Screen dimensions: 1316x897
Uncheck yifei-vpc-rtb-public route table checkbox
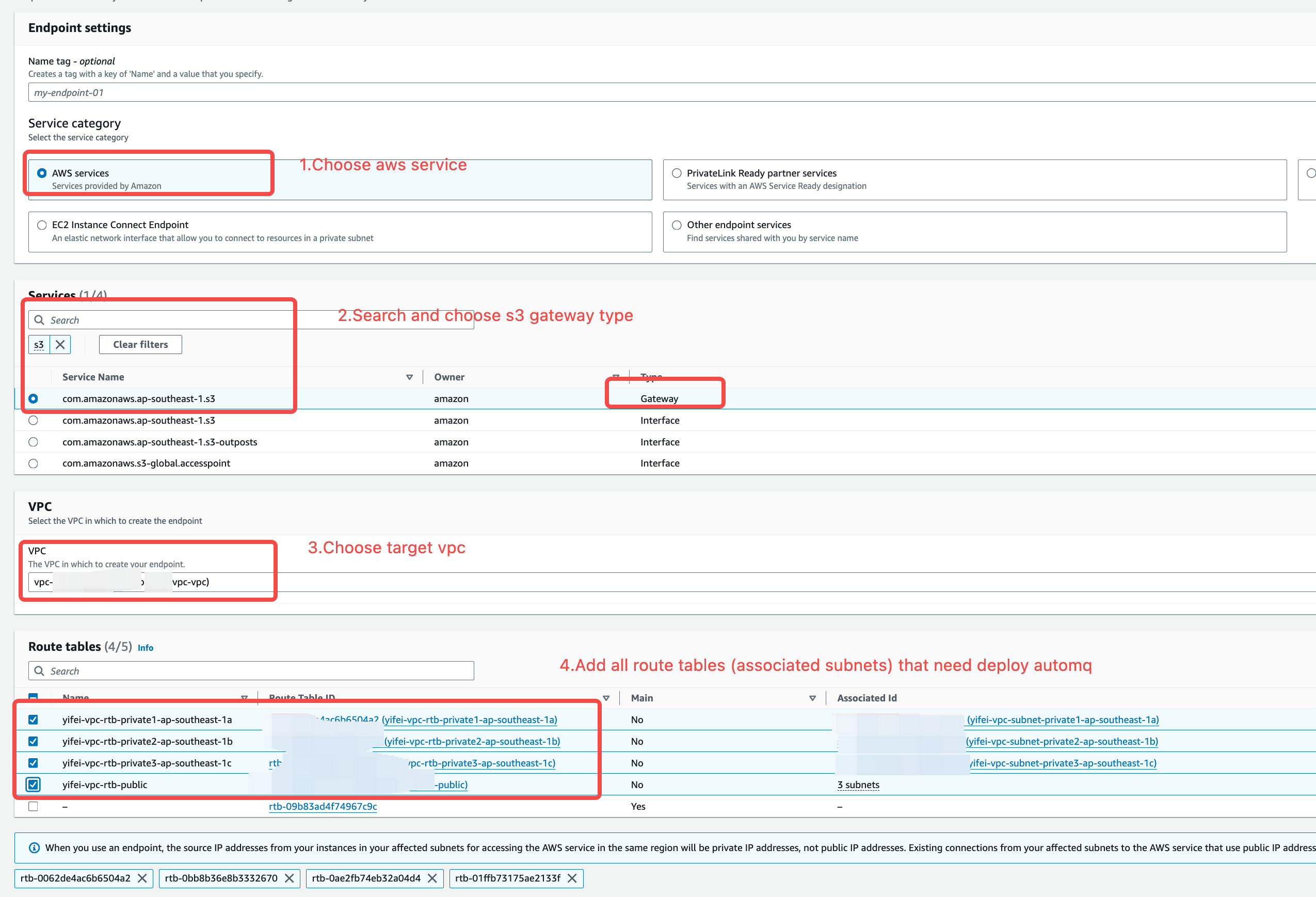pos(34,785)
